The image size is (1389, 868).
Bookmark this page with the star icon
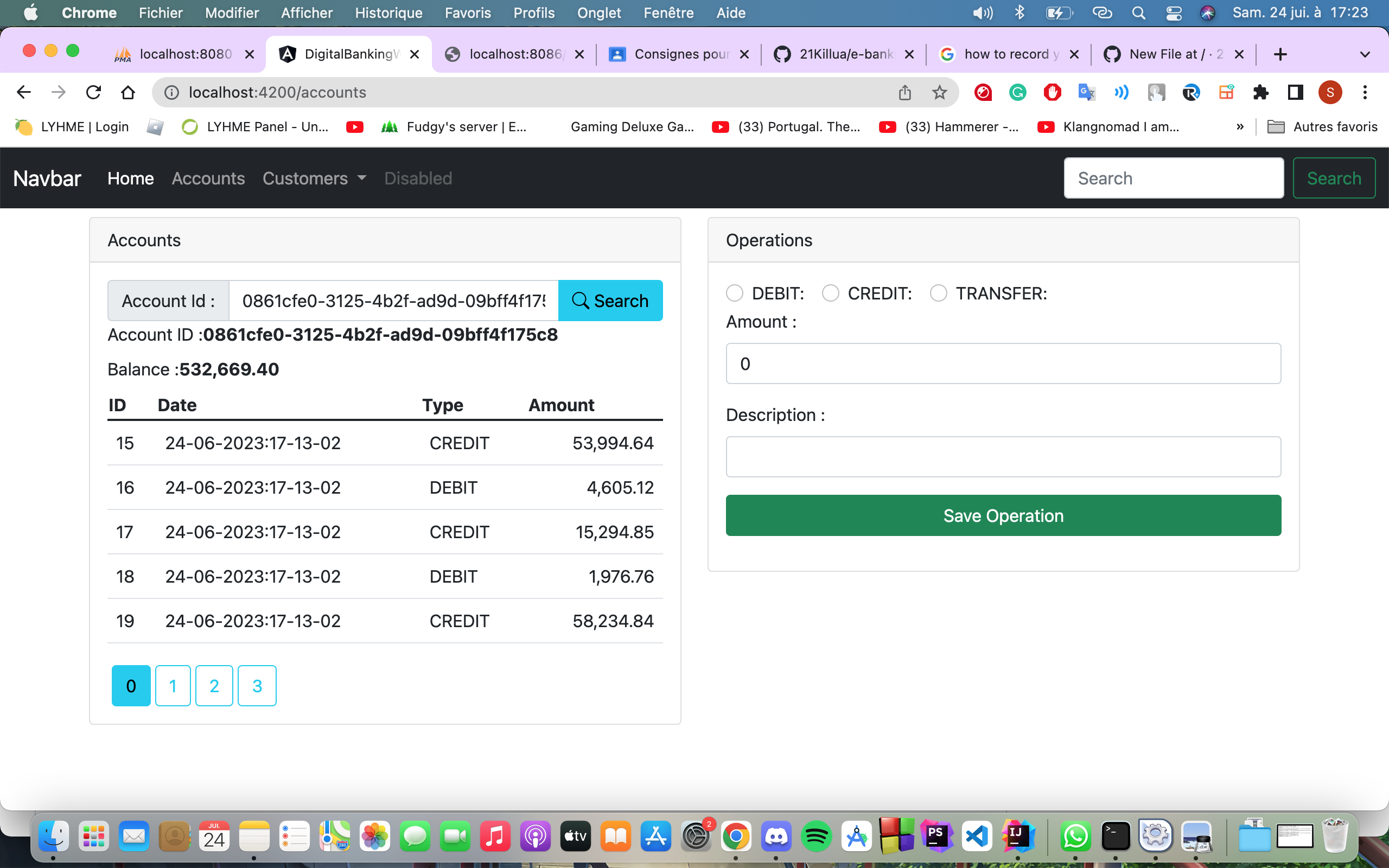(940, 92)
